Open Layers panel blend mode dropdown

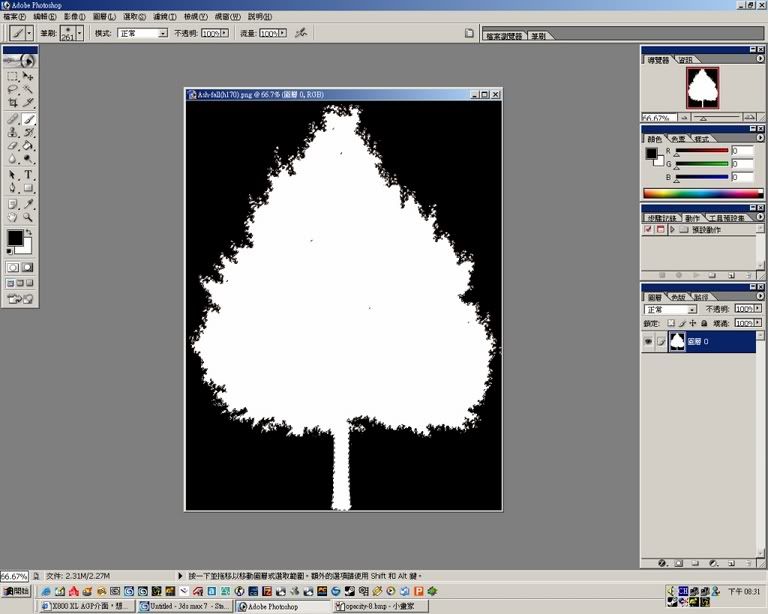click(692, 309)
